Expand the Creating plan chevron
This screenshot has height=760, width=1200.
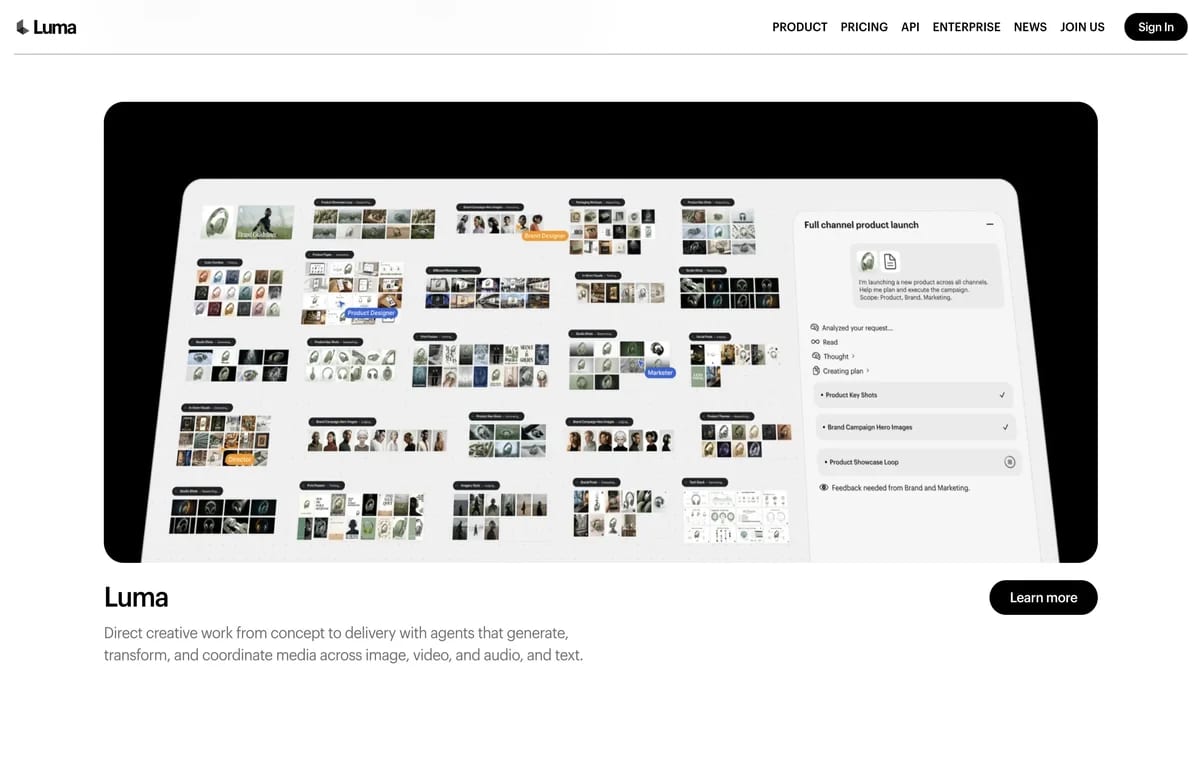coord(868,371)
